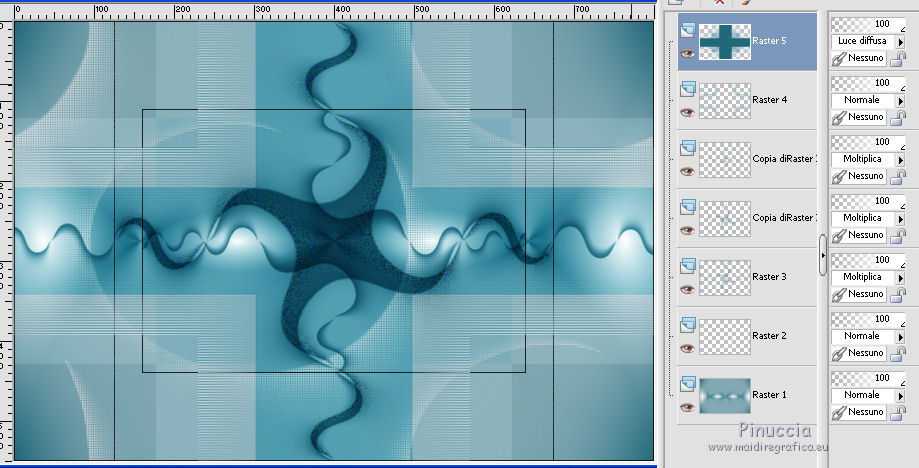Click the Nessuno link group button for Raster 2
This screenshot has width=919, height=468.
[859, 353]
